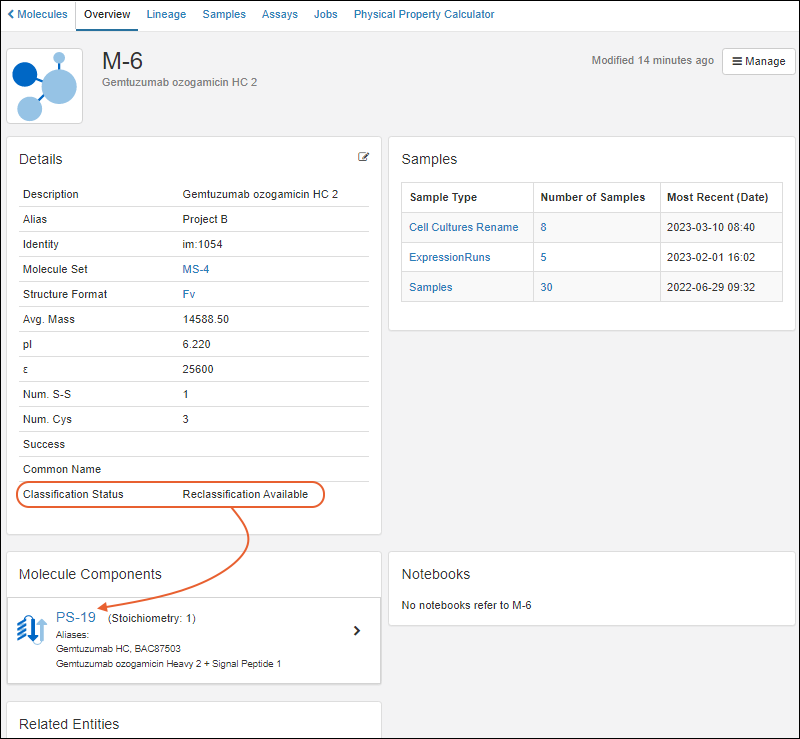Switch to the Lineage tab
The image size is (800, 739).
(165, 15)
